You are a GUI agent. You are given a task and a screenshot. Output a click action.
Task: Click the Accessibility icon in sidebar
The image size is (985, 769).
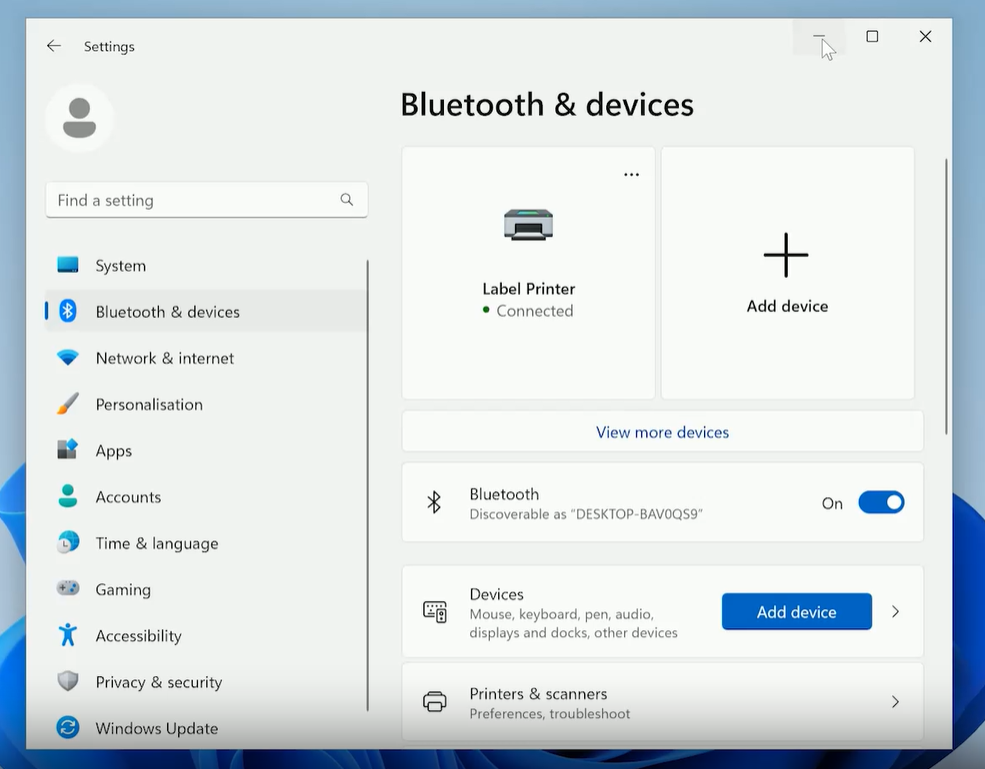[x=68, y=635]
